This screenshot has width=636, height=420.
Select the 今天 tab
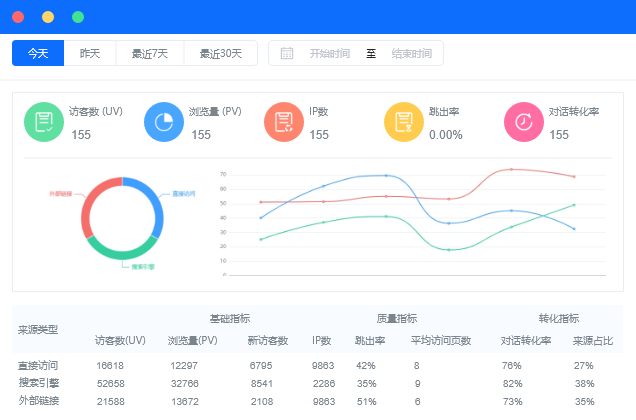38,53
